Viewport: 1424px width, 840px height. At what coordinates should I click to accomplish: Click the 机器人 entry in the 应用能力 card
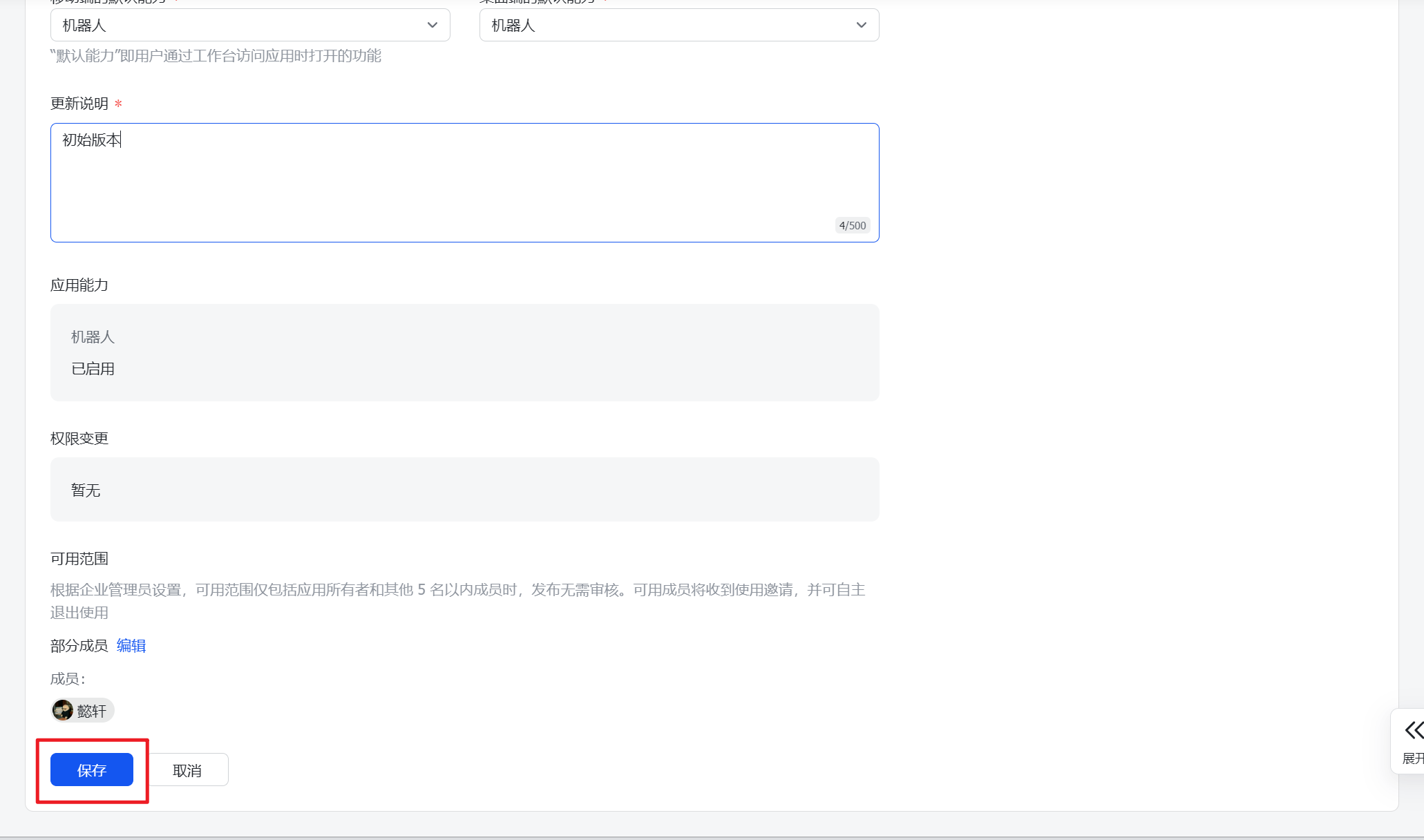tap(93, 337)
